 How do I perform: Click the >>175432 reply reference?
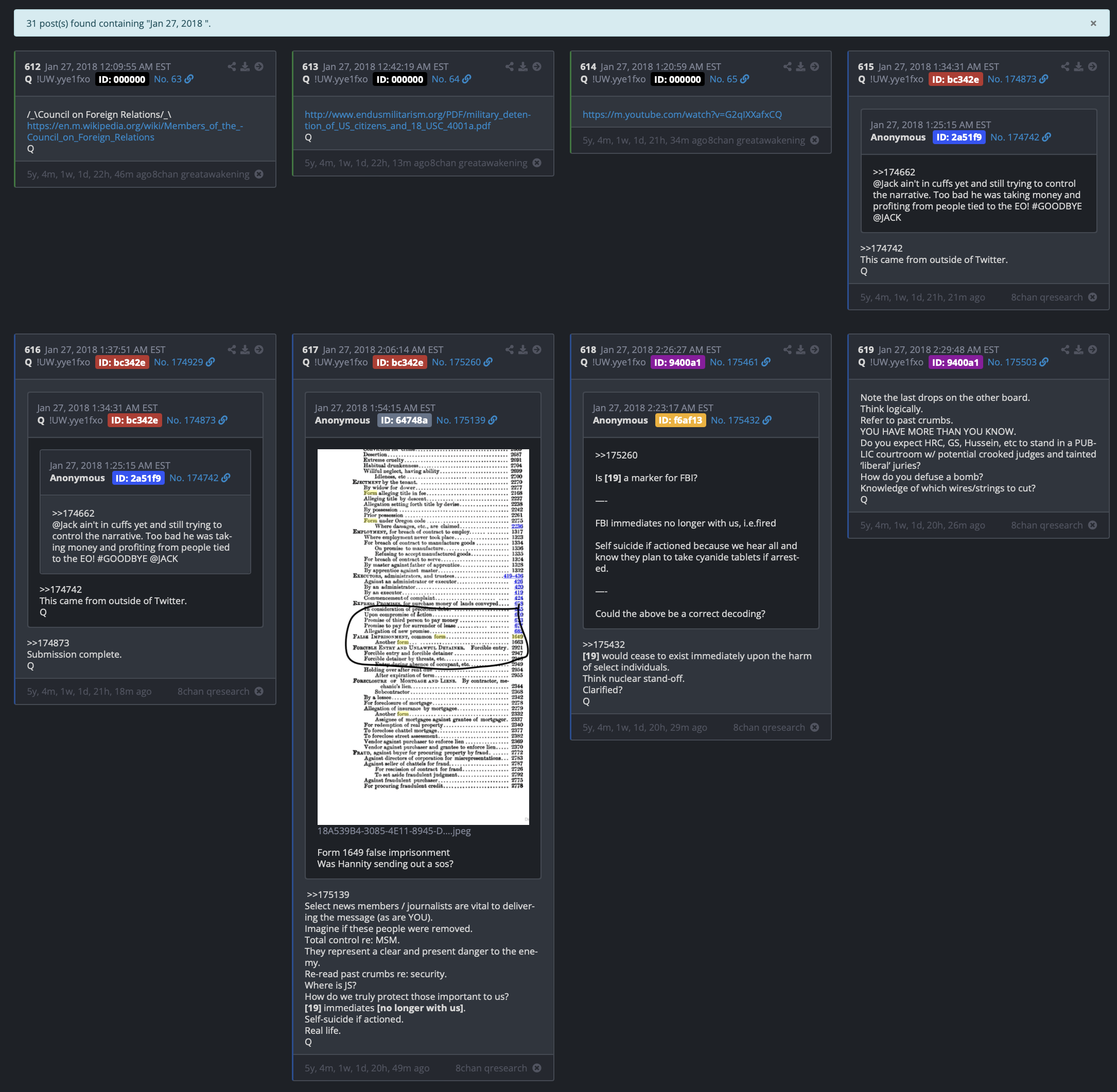tap(603, 644)
